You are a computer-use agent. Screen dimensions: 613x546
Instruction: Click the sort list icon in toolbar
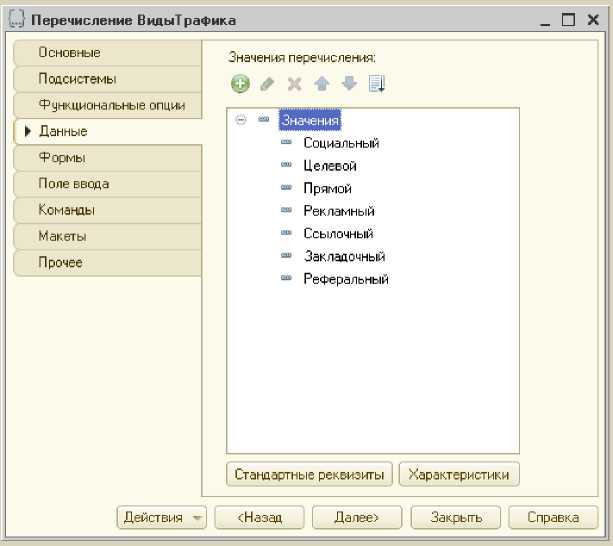point(377,84)
